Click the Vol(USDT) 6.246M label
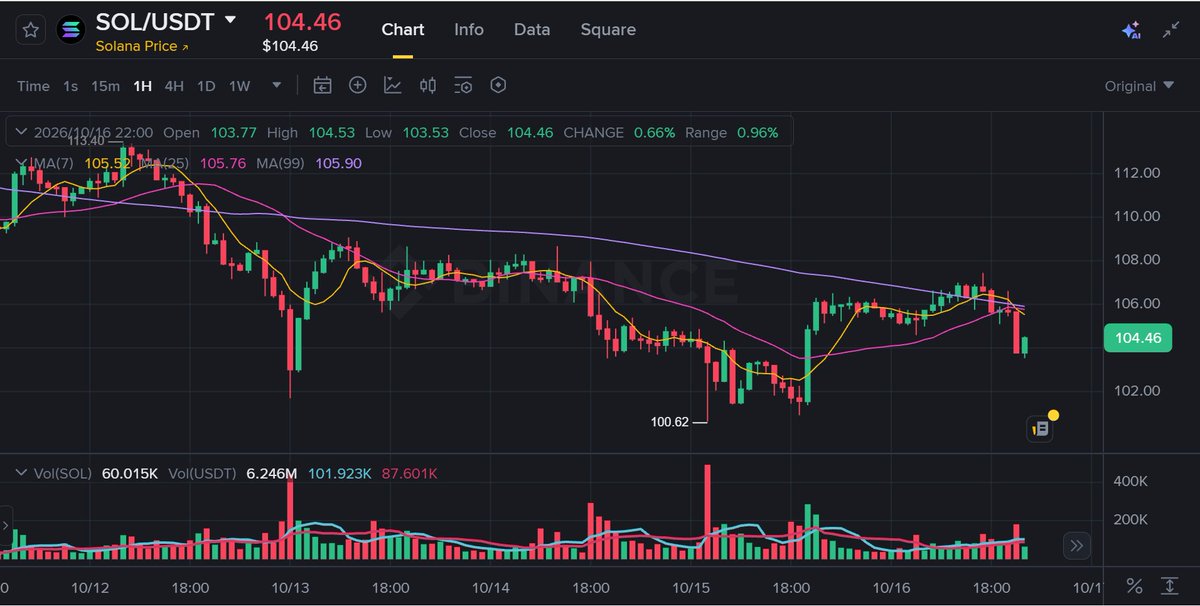This screenshot has width=1200, height=606. click(x=233, y=473)
